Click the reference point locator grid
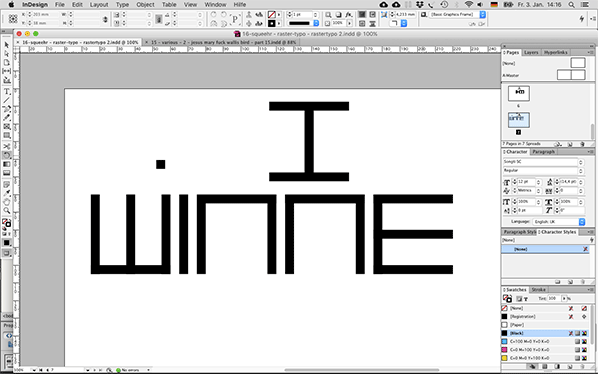The height and width of the screenshot is (374, 598). point(13,19)
